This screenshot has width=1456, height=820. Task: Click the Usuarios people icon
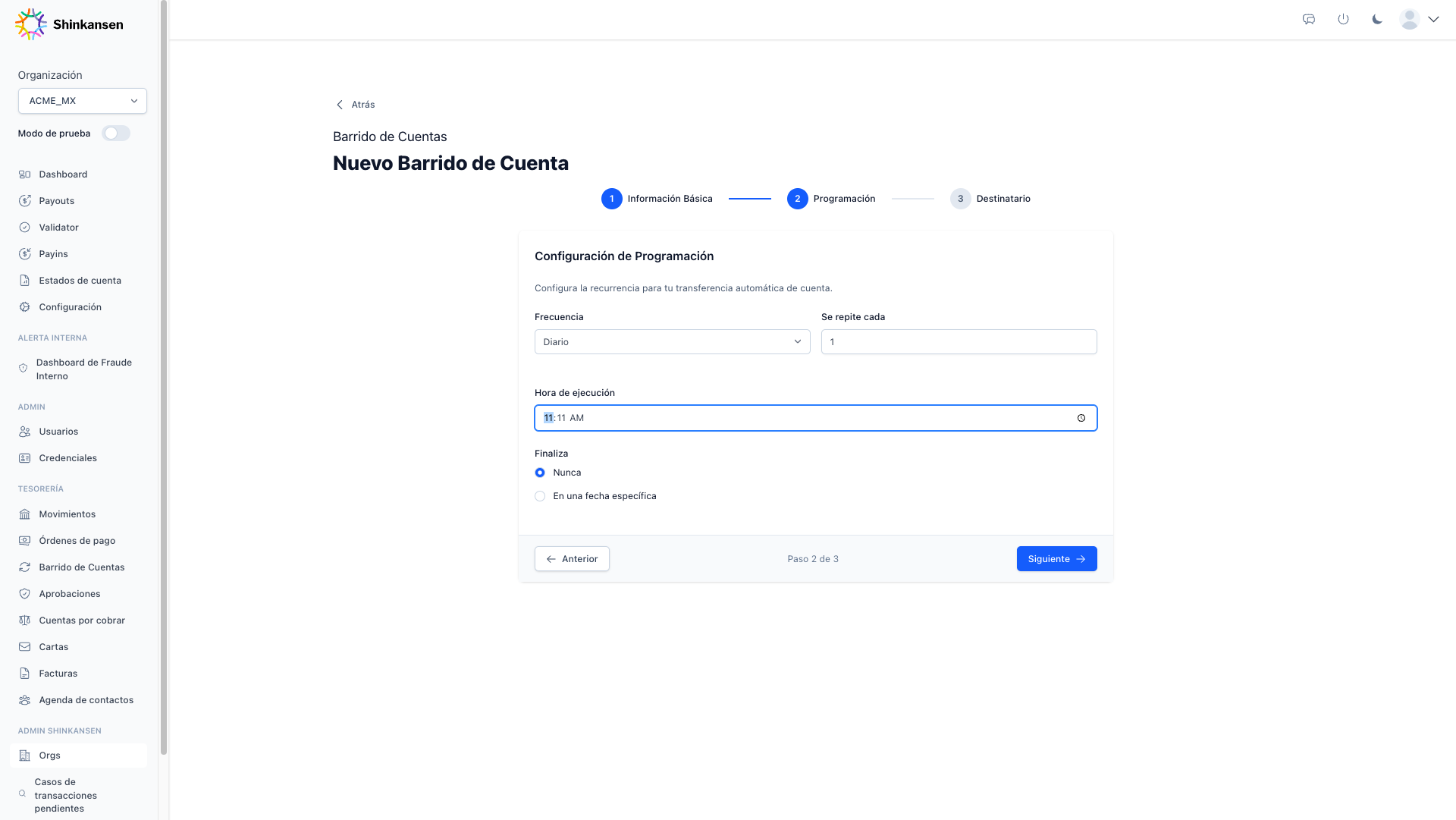tap(24, 432)
